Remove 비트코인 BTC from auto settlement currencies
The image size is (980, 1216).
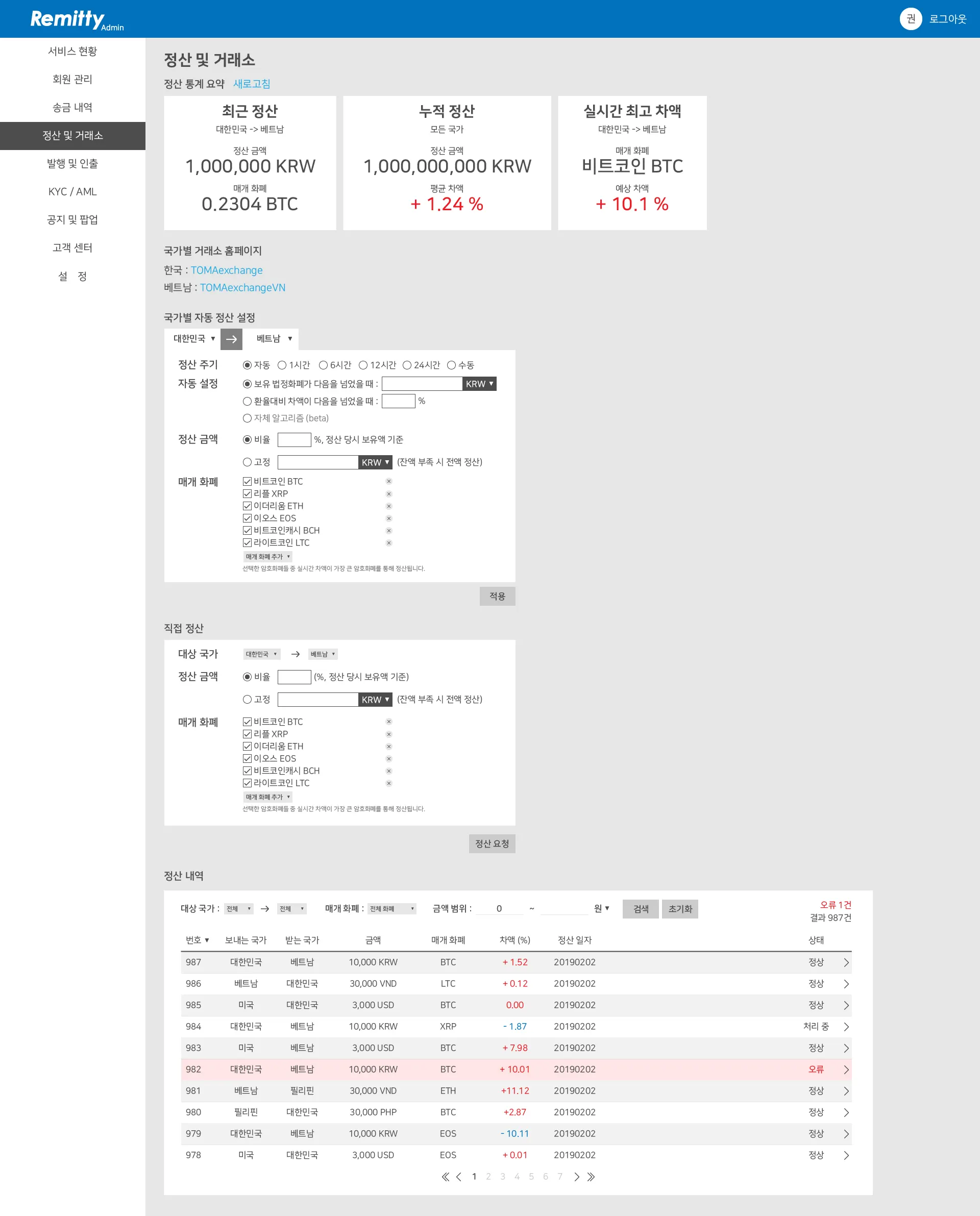(x=388, y=481)
